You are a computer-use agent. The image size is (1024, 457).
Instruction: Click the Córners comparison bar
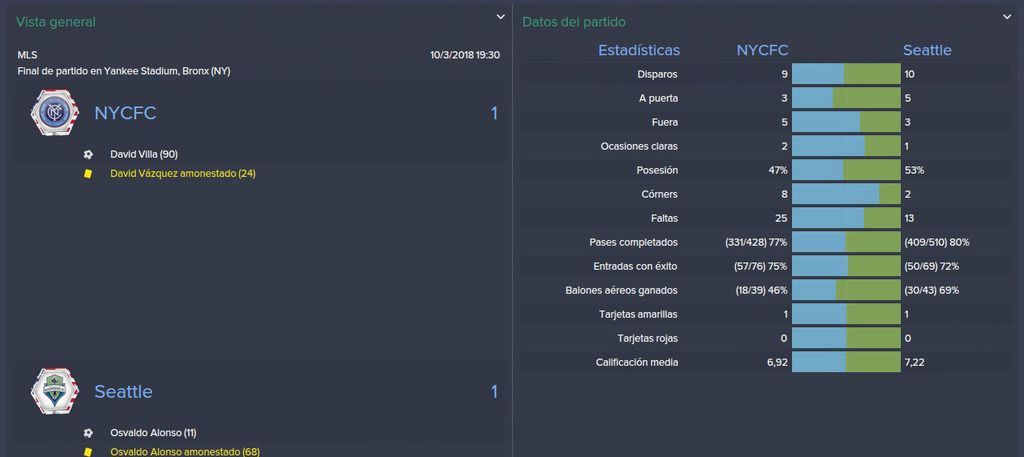pos(846,194)
